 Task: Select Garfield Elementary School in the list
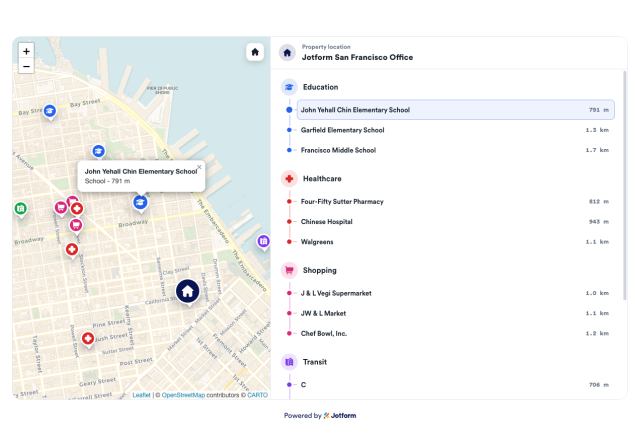pyautogui.click(x=456, y=130)
